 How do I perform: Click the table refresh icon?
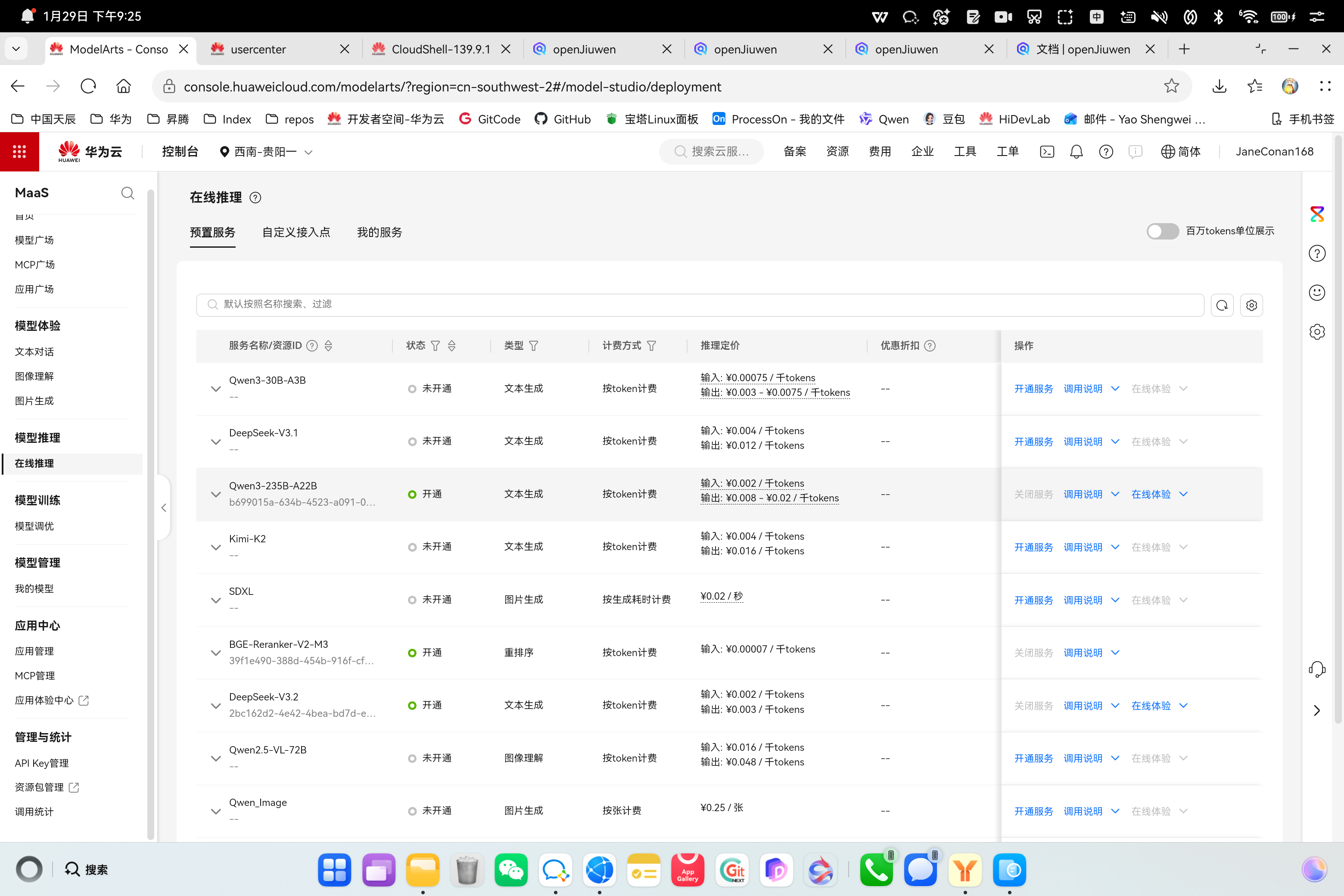coord(1222,305)
